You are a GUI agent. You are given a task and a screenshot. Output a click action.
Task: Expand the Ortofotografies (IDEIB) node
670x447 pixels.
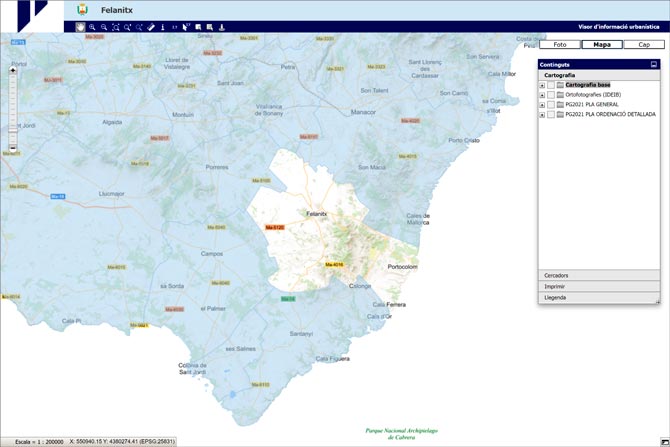542,95
